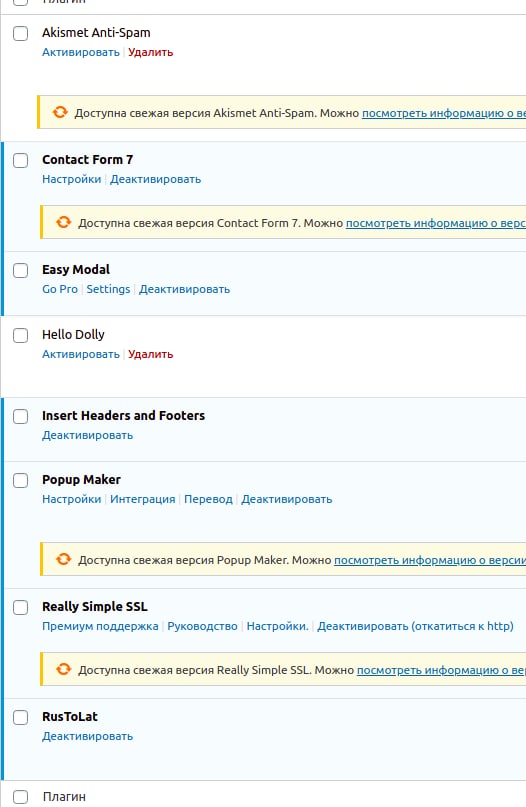The image size is (526, 807).
Task: Click Премиум поддержка for Really Simple SSL
Action: click(x=100, y=626)
